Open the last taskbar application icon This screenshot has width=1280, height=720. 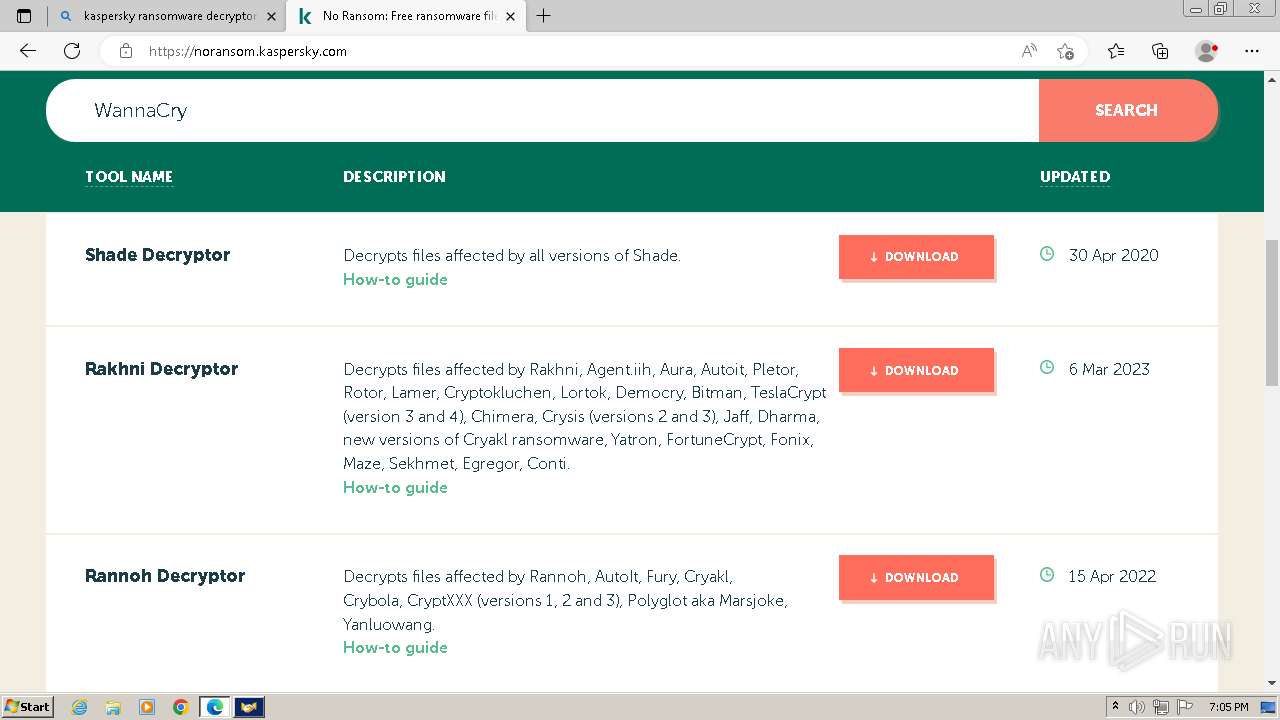coord(248,707)
